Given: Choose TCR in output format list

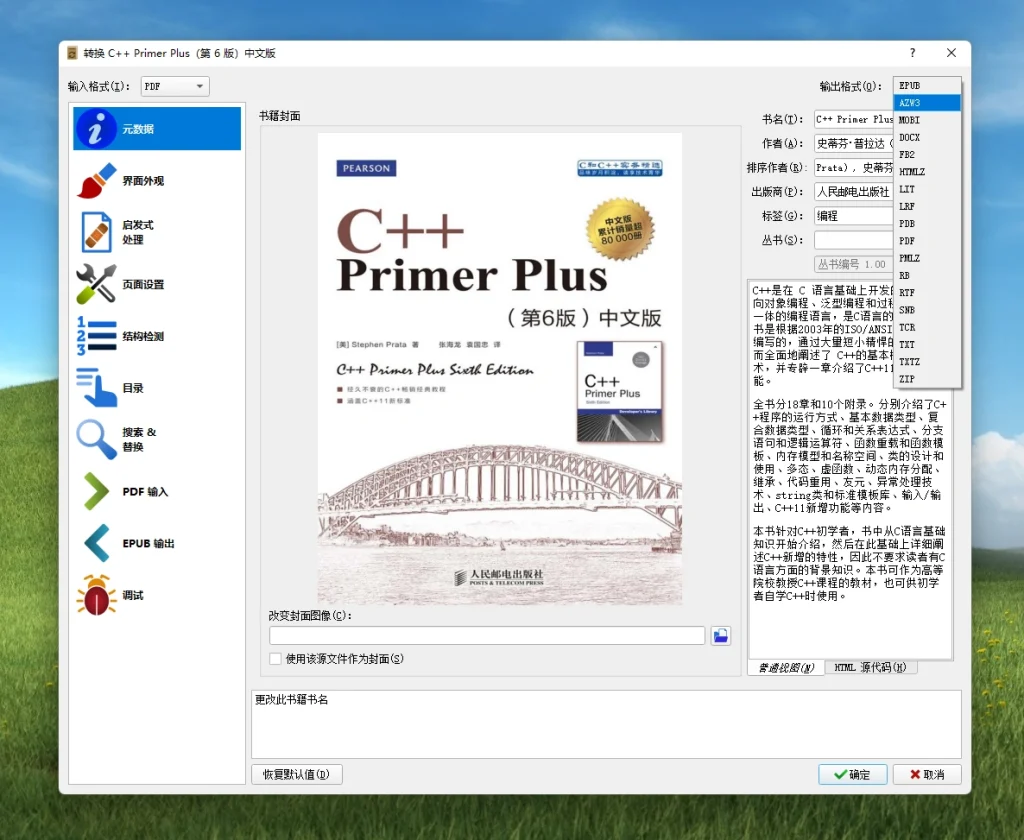Looking at the screenshot, I should (927, 327).
